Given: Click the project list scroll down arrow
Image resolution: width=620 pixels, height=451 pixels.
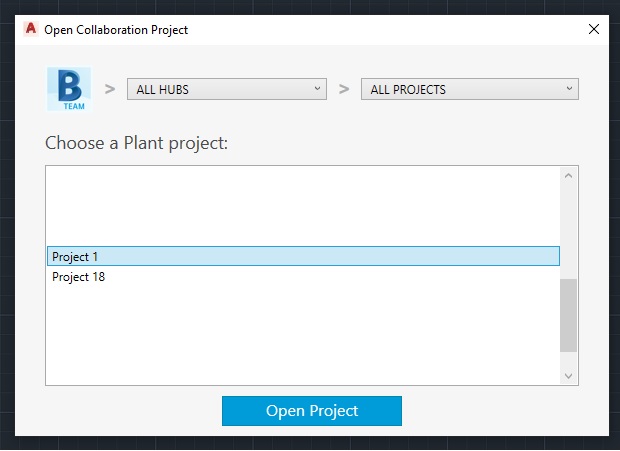Looking at the screenshot, I should point(569,376).
